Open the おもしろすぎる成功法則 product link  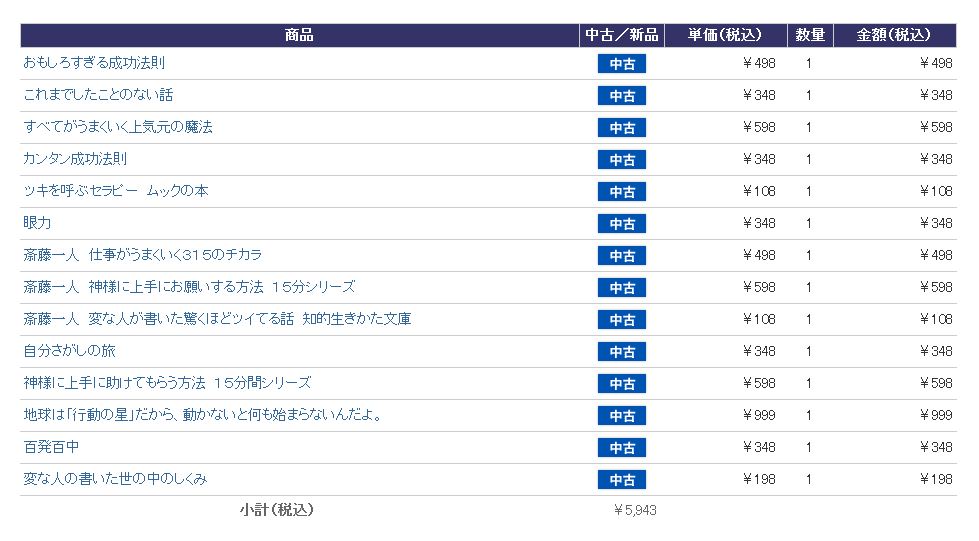click(94, 63)
